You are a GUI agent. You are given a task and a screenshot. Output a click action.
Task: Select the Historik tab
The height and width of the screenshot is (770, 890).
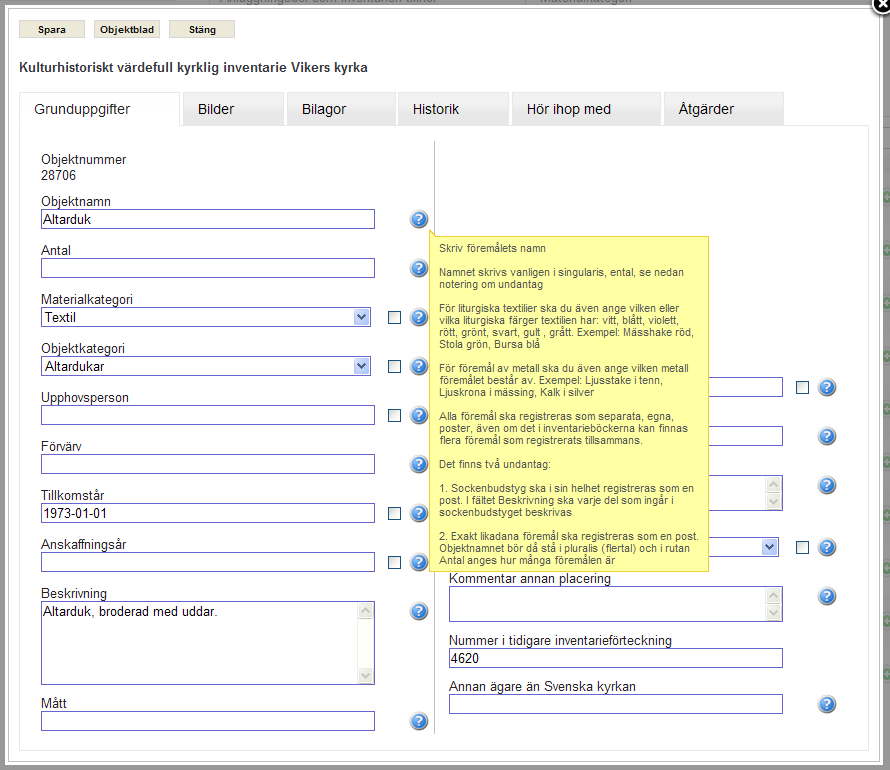coord(453,109)
